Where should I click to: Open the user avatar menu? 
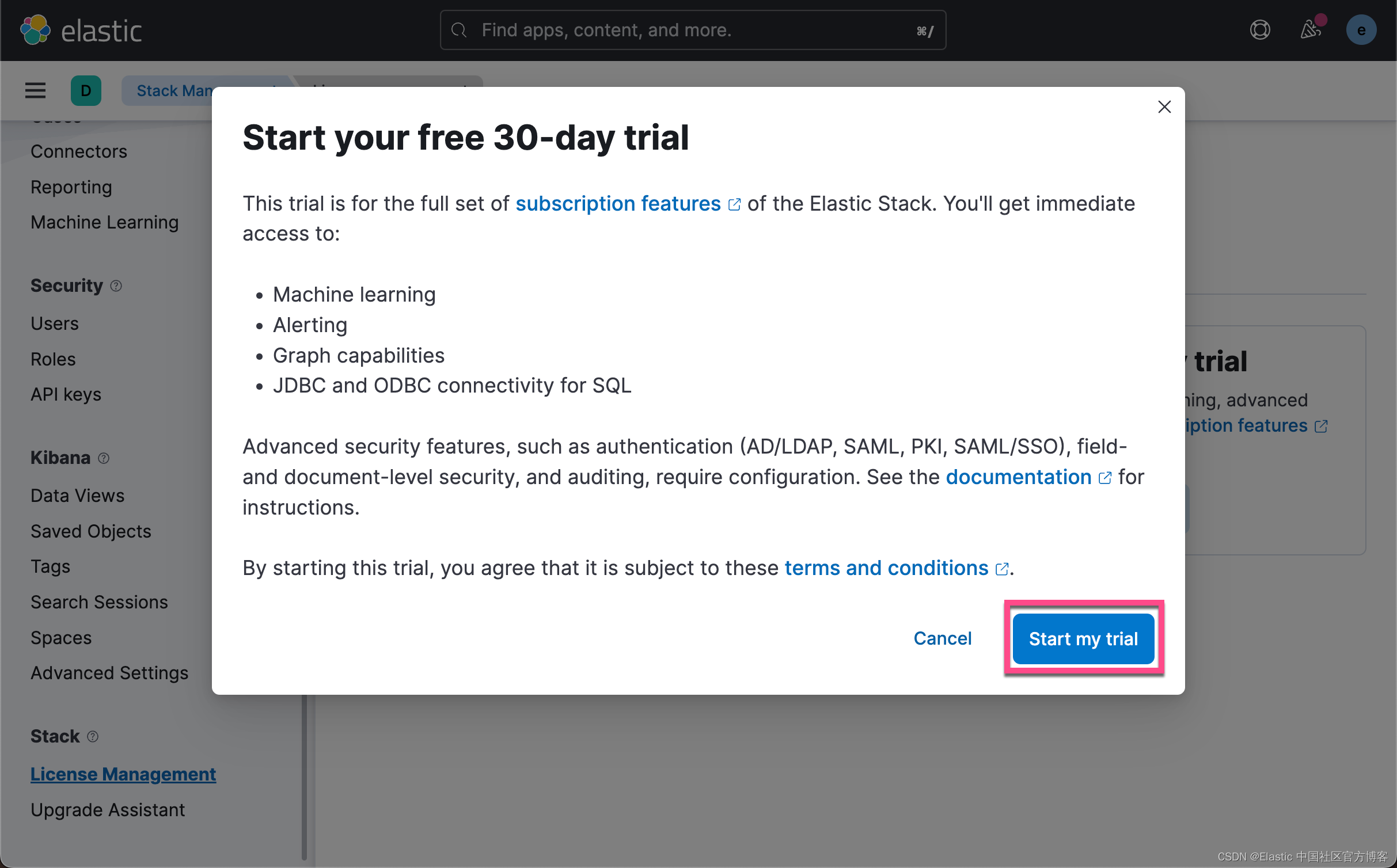coord(1361,30)
